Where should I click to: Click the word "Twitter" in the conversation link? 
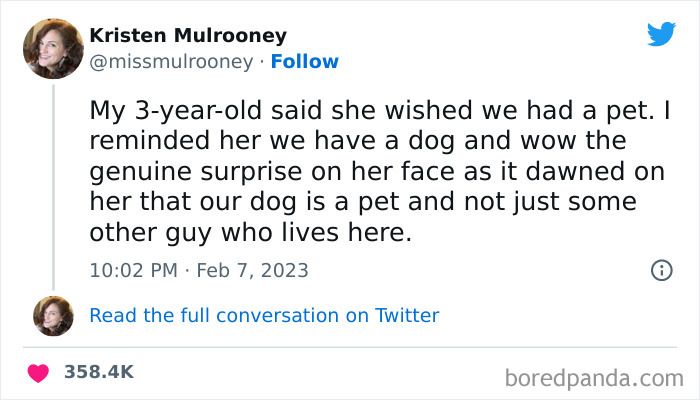(x=407, y=316)
